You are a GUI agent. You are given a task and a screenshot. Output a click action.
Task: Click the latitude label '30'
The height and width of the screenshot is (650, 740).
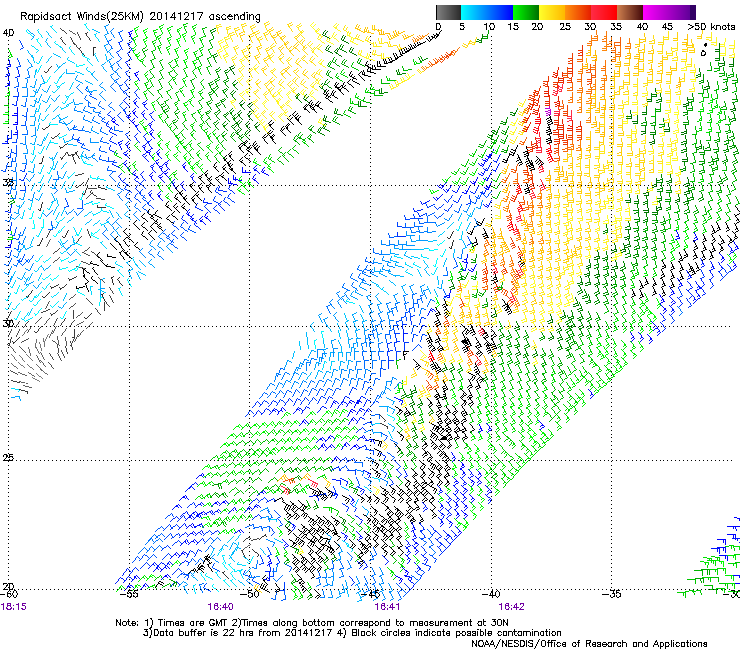coord(8,324)
